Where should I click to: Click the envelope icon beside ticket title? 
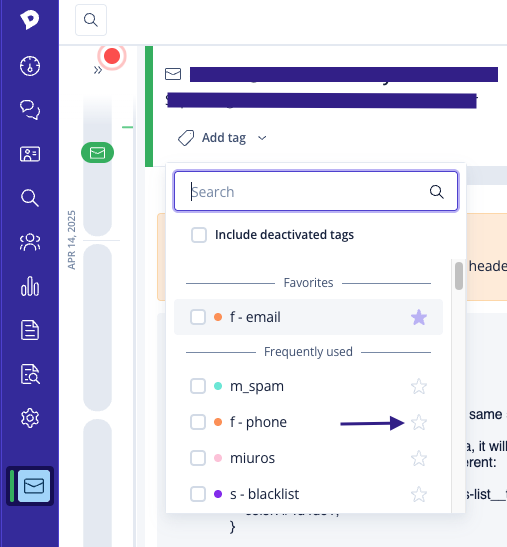(x=173, y=74)
